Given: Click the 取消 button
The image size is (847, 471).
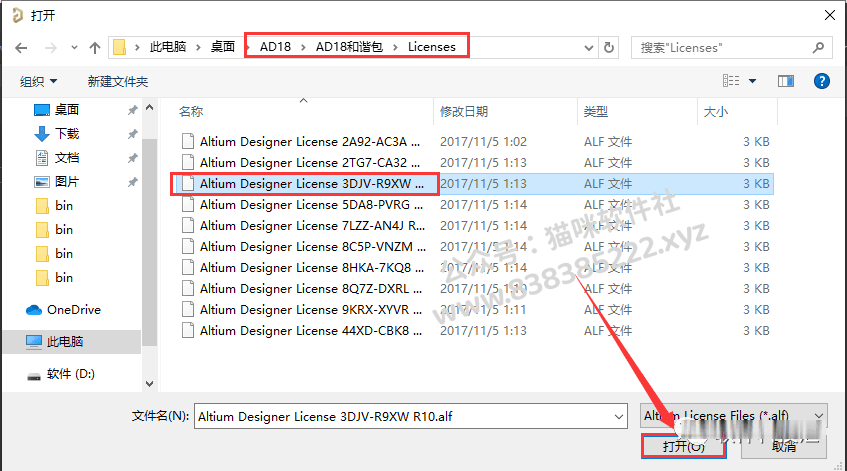Looking at the screenshot, I should click(784, 446).
